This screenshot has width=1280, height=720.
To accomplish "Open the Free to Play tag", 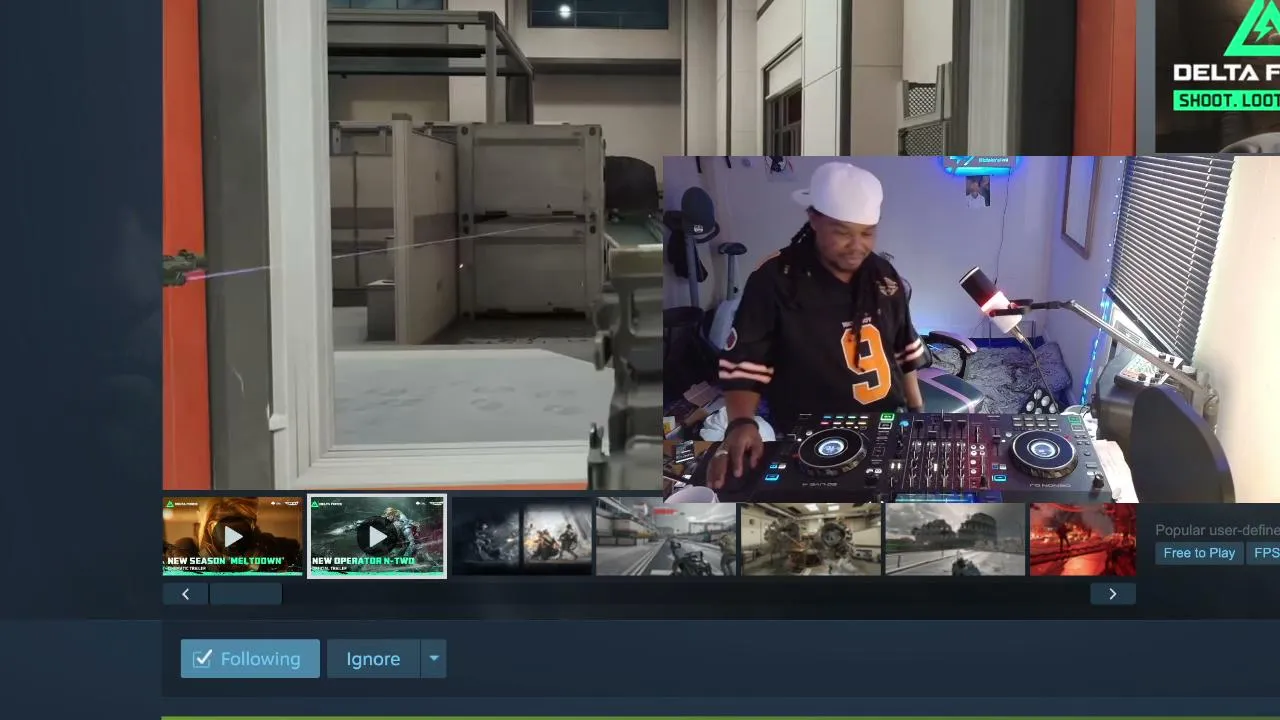I will tap(1199, 553).
